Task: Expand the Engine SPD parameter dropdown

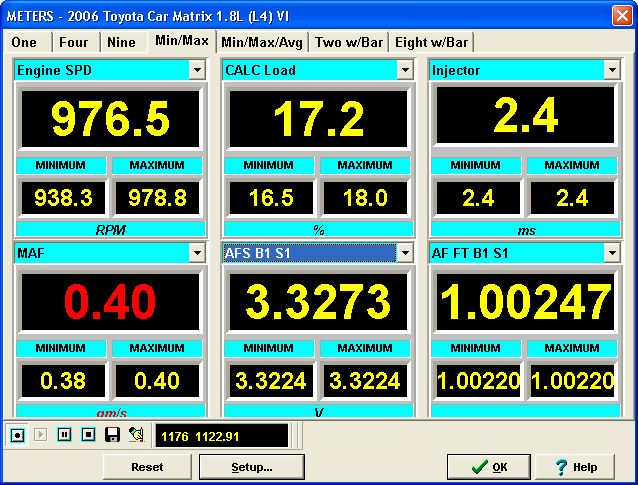Action: [x=198, y=70]
